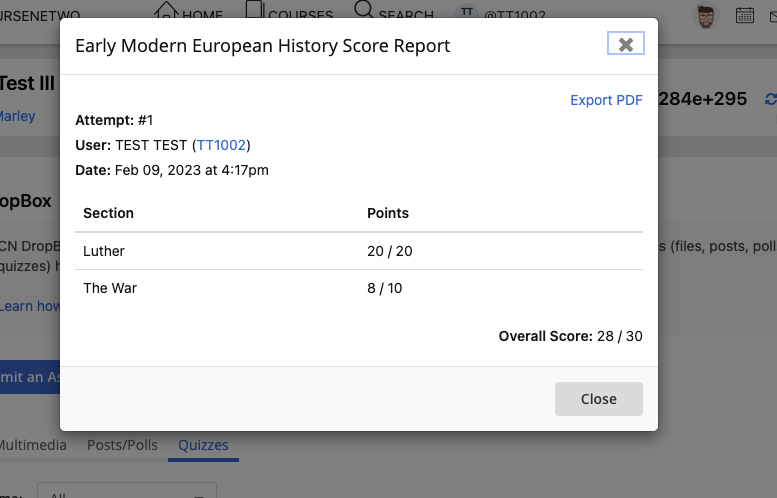The height and width of the screenshot is (498, 777).
Task: Click the blue Submit an Assignment button
Action: pyautogui.click(x=30, y=377)
